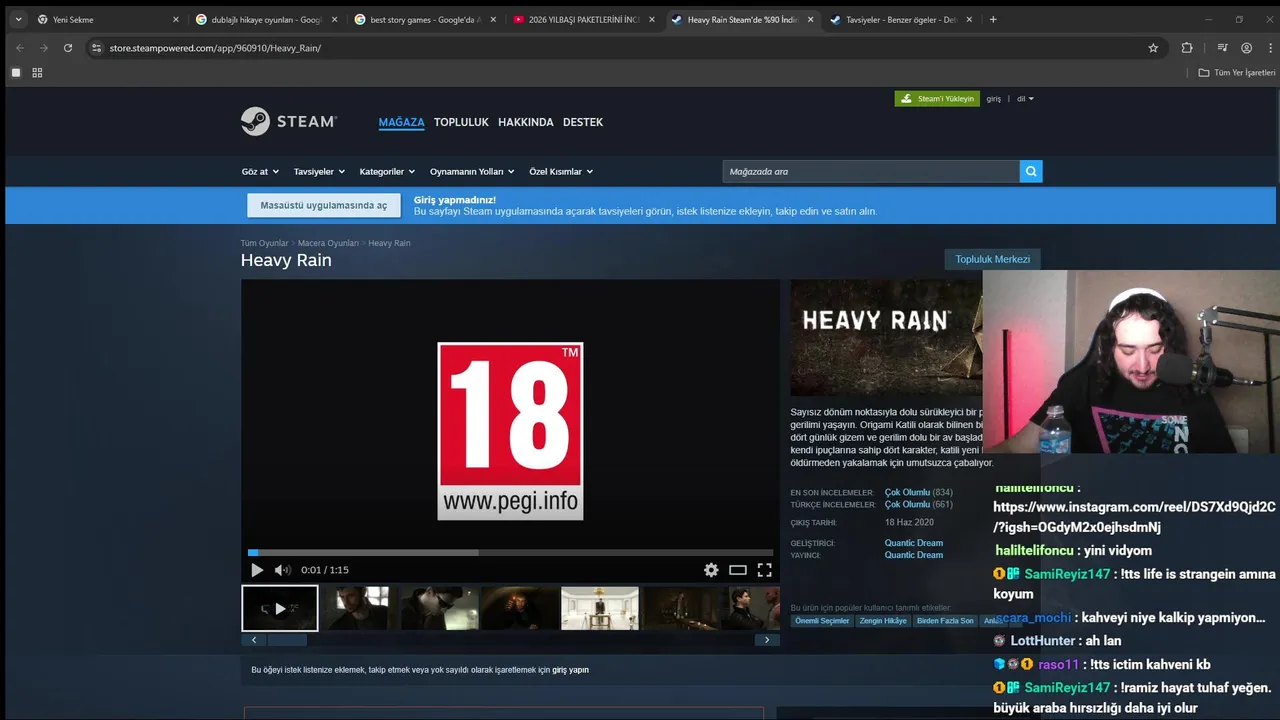View site information icon in address bar
The height and width of the screenshot is (720, 1280).
[x=96, y=47]
